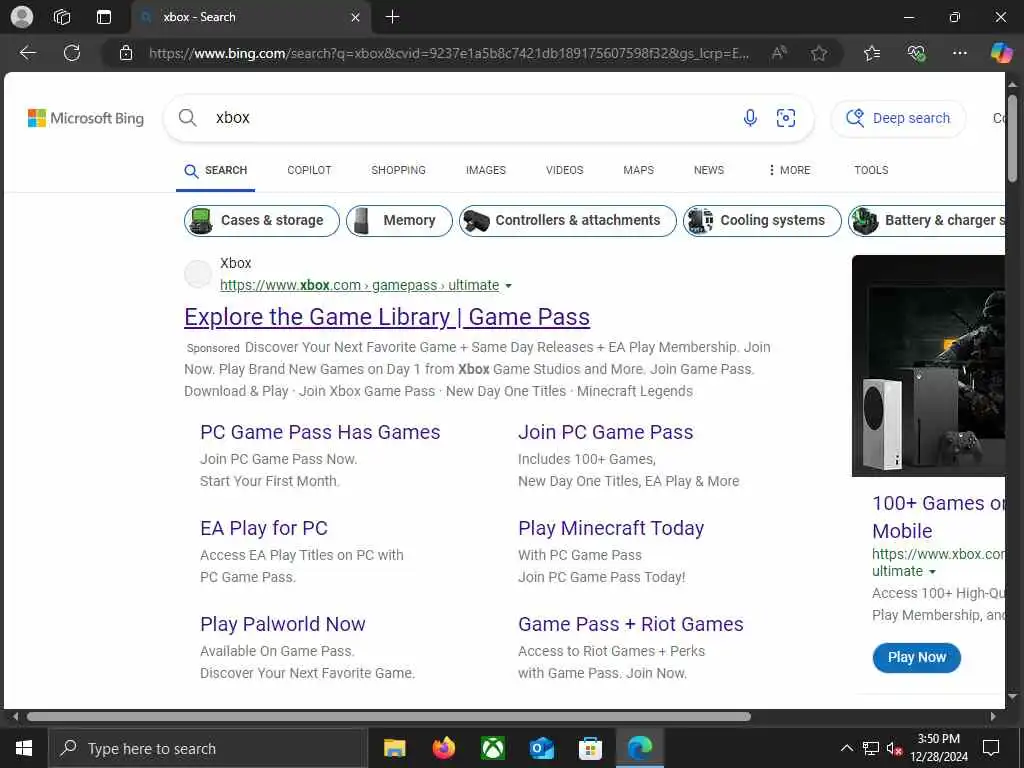Open 100+ Games on Mobile ad link
The image size is (1024, 768).
pos(938,517)
